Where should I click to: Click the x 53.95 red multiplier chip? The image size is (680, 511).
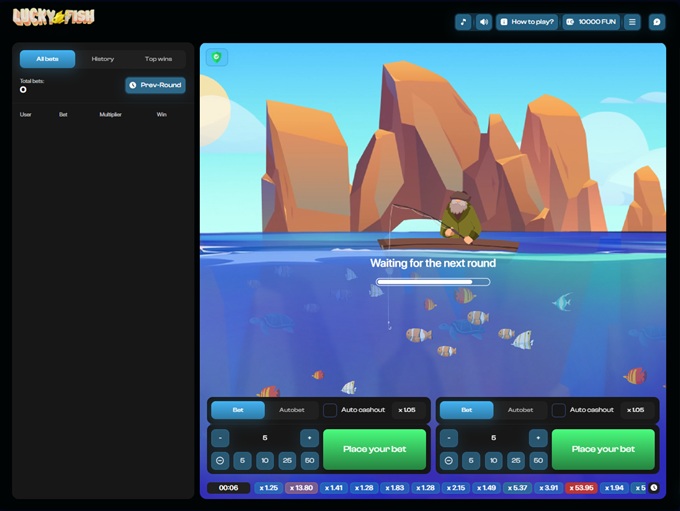pos(581,488)
